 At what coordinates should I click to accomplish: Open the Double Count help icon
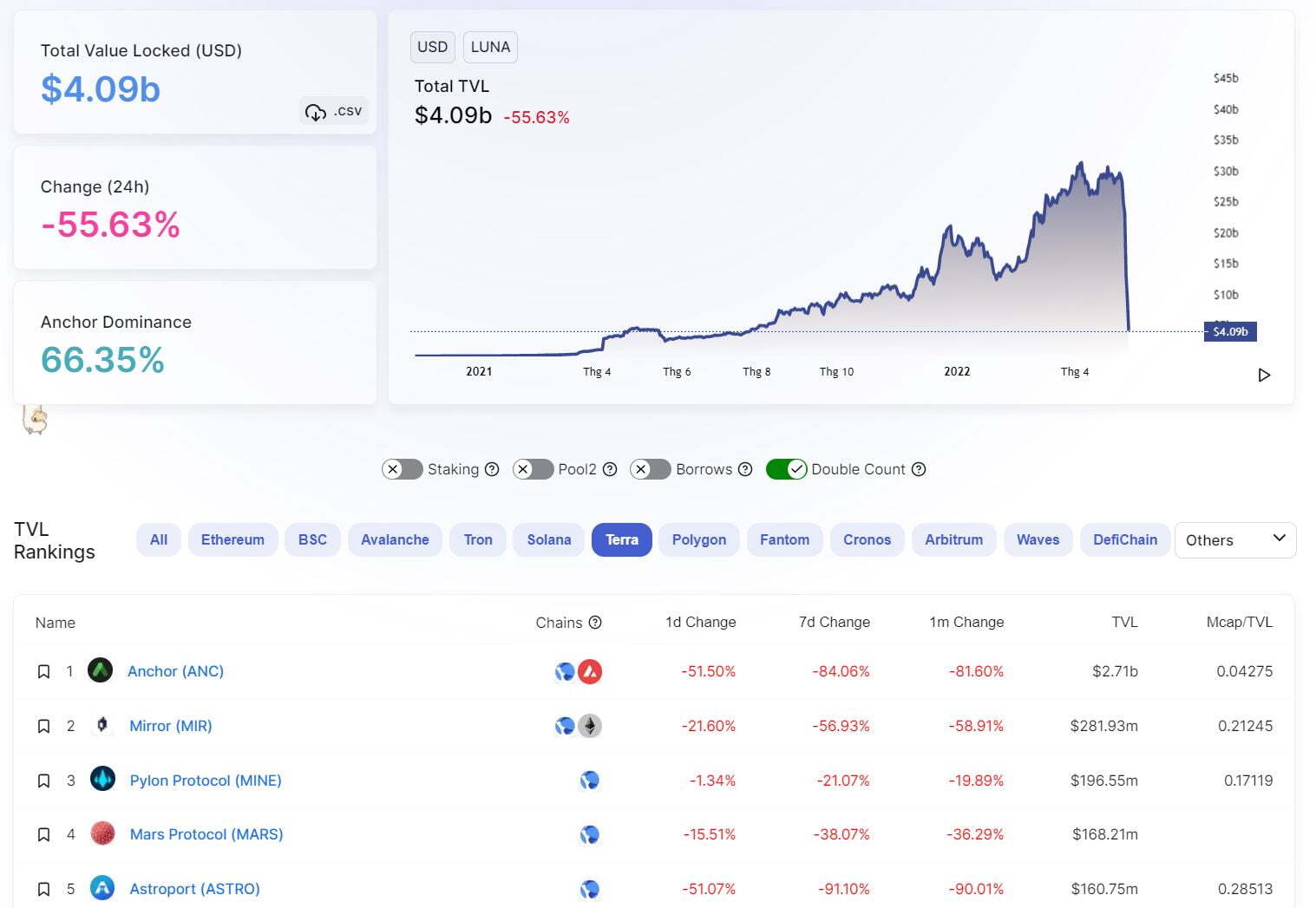pos(919,469)
